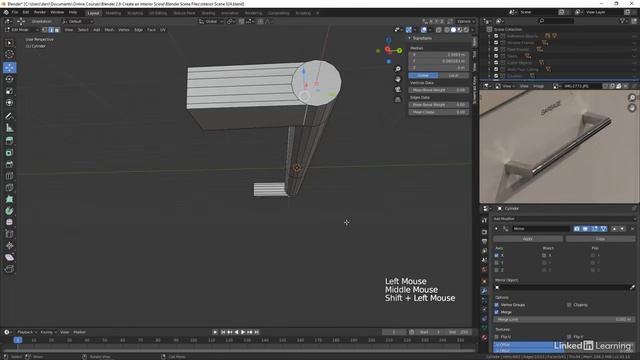Select the Bevel tool
This screenshot has height=360, width=640.
pyautogui.click(x=9, y=164)
